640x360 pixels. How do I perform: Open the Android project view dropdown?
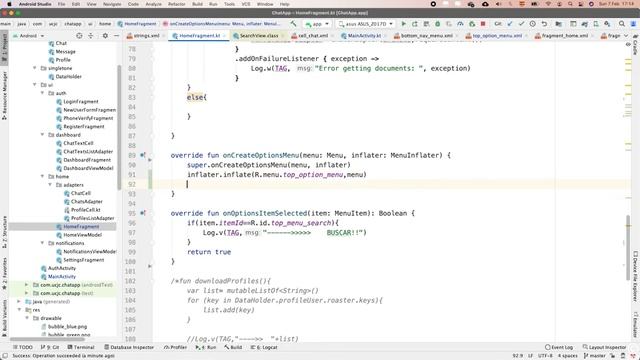(x=28, y=36)
